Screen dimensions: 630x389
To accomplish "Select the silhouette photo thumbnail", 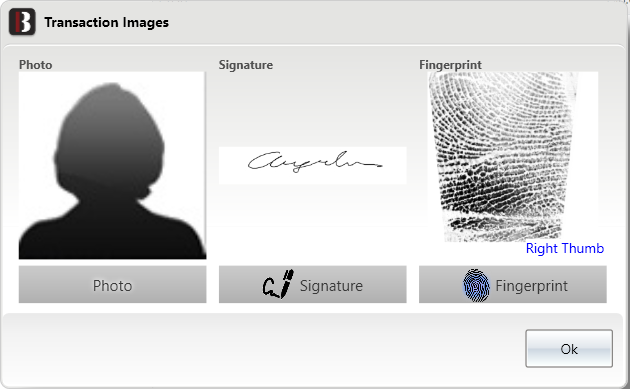I will coord(112,165).
